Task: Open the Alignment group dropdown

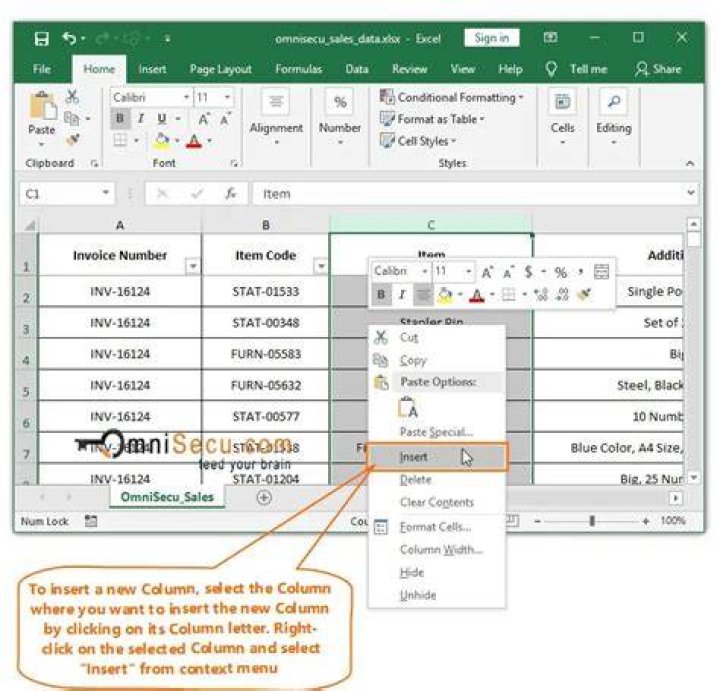Action: point(276,142)
